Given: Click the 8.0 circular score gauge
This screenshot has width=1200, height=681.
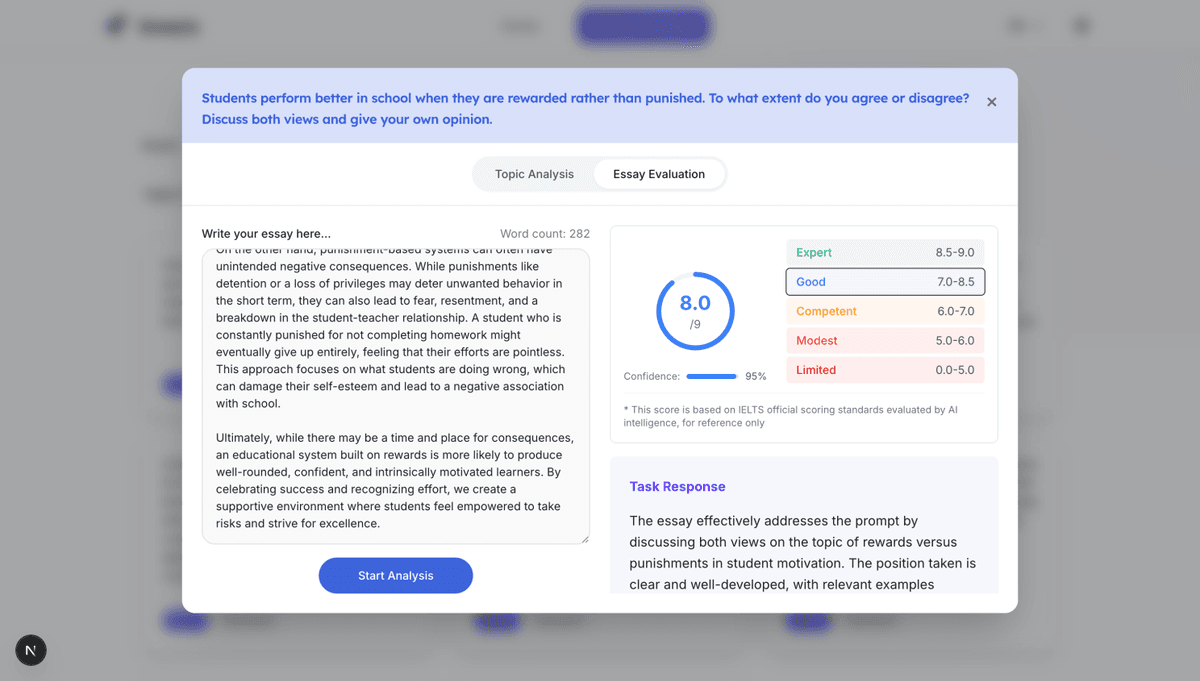Looking at the screenshot, I should point(695,311).
